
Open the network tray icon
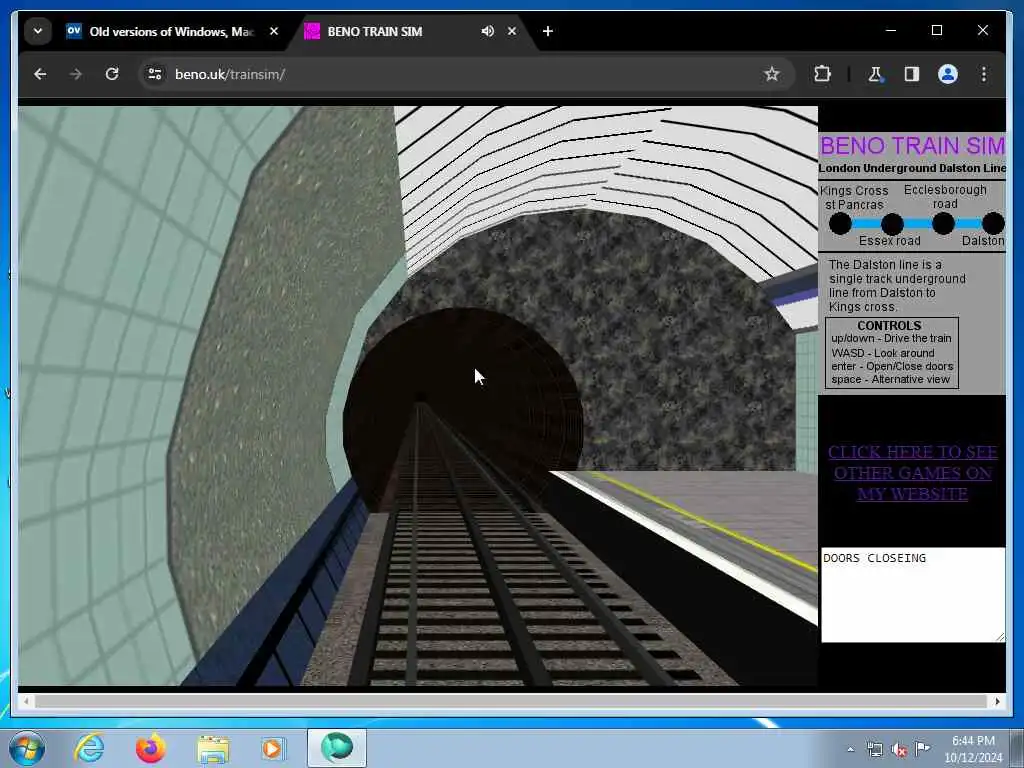(x=874, y=749)
